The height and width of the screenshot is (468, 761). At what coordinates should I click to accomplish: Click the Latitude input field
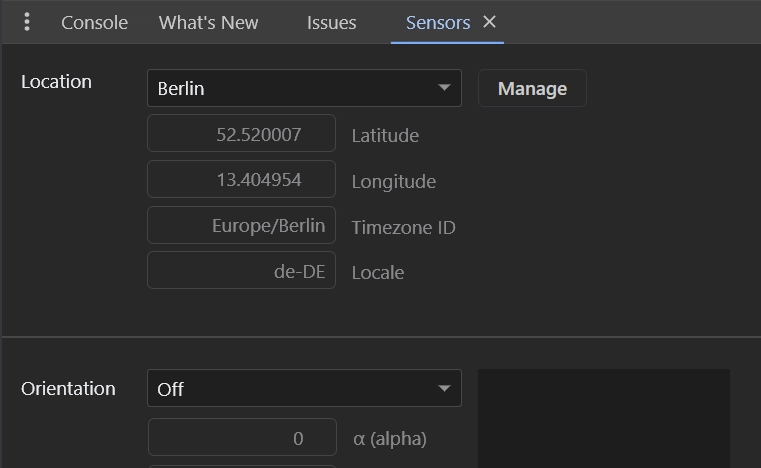click(x=242, y=133)
